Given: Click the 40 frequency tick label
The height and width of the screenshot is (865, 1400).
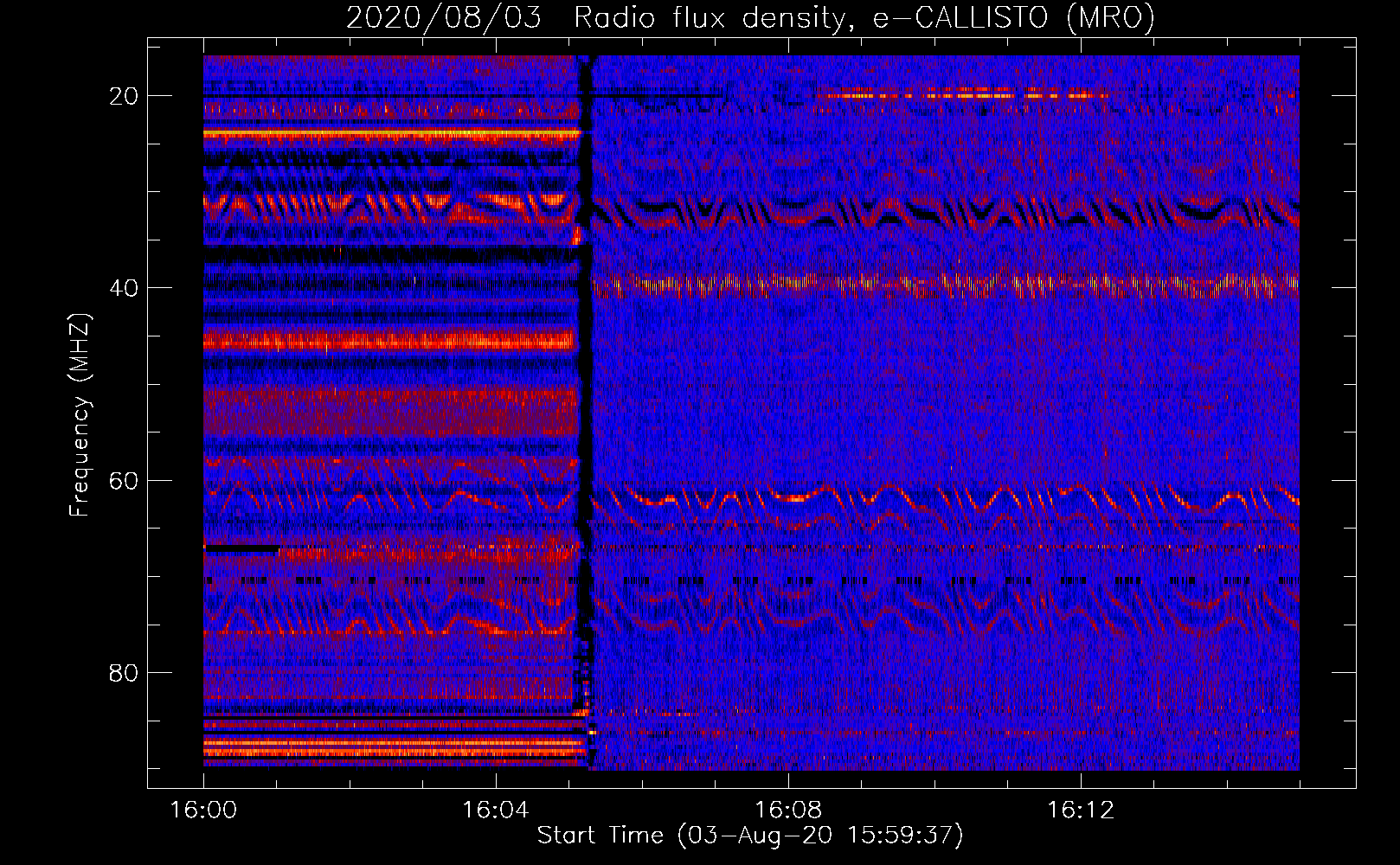Looking at the screenshot, I should pos(124,288).
